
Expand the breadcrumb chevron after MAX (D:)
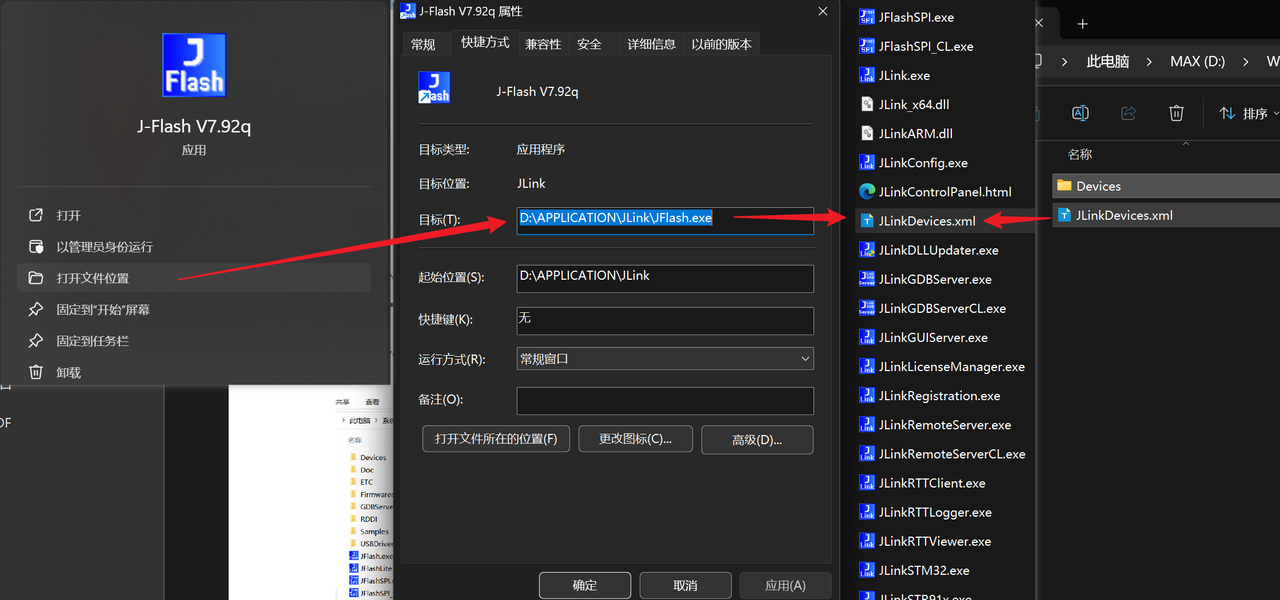[x=1245, y=61]
